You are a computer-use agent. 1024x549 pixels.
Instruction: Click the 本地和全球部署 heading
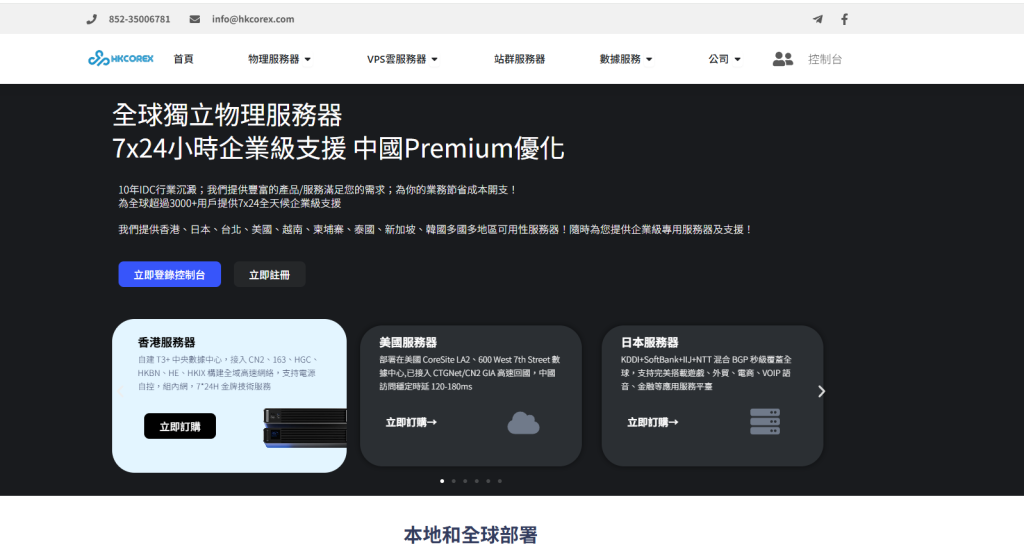point(471,535)
